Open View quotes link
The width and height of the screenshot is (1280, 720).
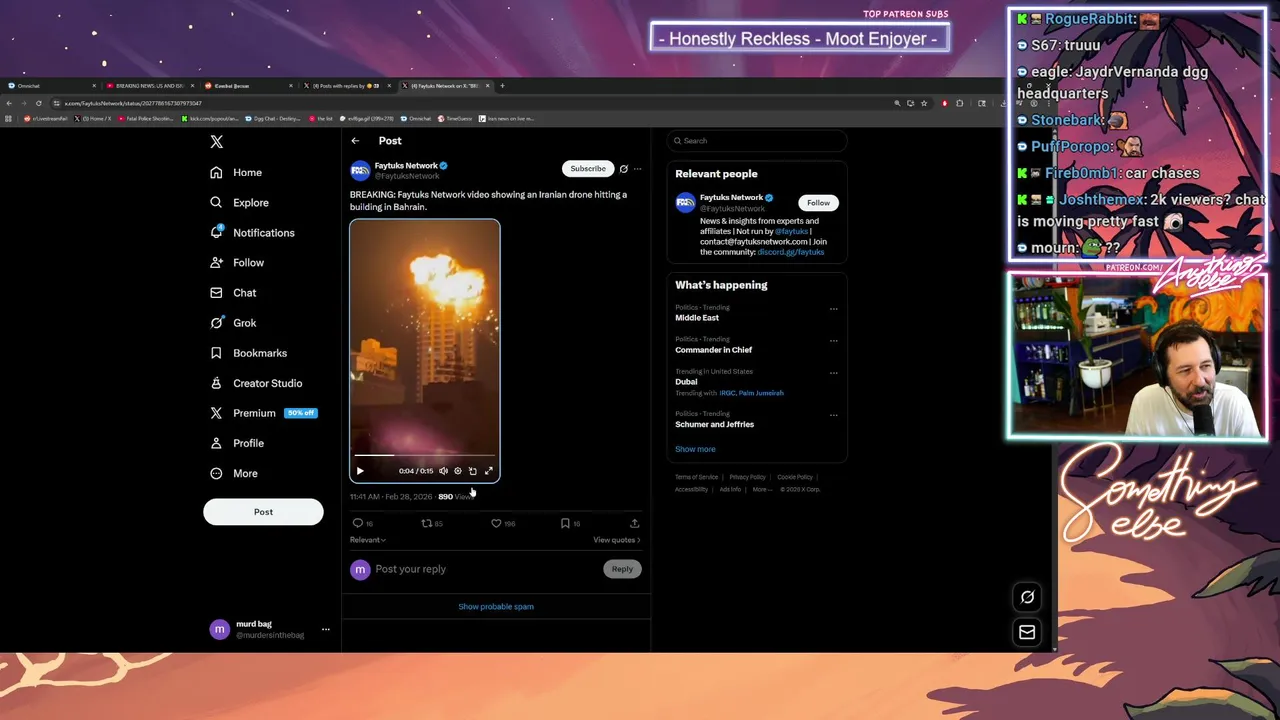(x=617, y=540)
